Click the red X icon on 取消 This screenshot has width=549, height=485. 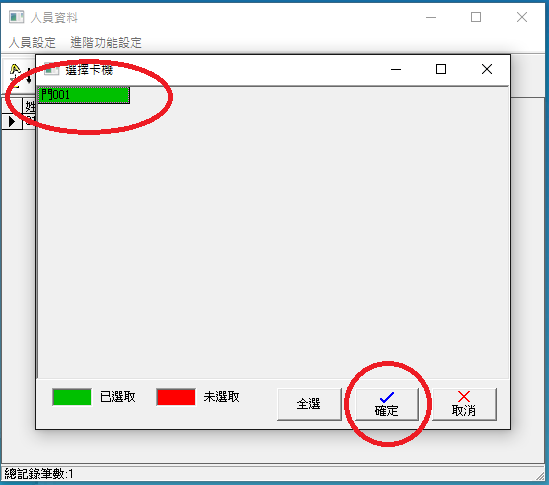tap(464, 397)
